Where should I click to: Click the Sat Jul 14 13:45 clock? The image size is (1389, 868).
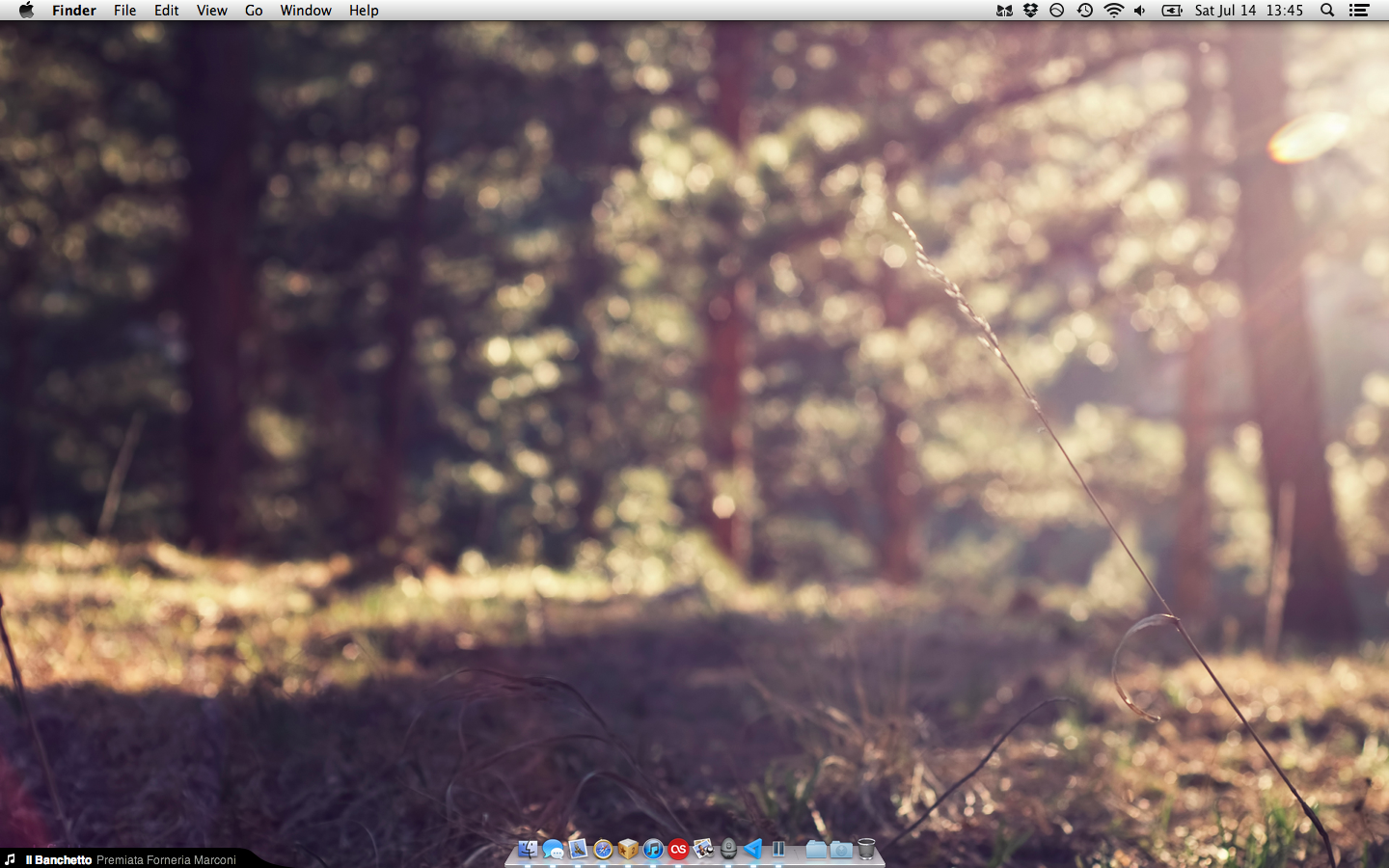[1249, 11]
